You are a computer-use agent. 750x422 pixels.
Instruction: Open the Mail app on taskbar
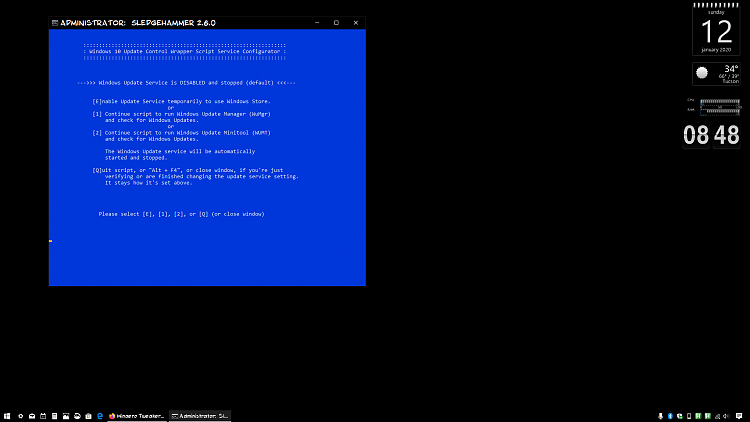pyautogui.click(x=32, y=416)
